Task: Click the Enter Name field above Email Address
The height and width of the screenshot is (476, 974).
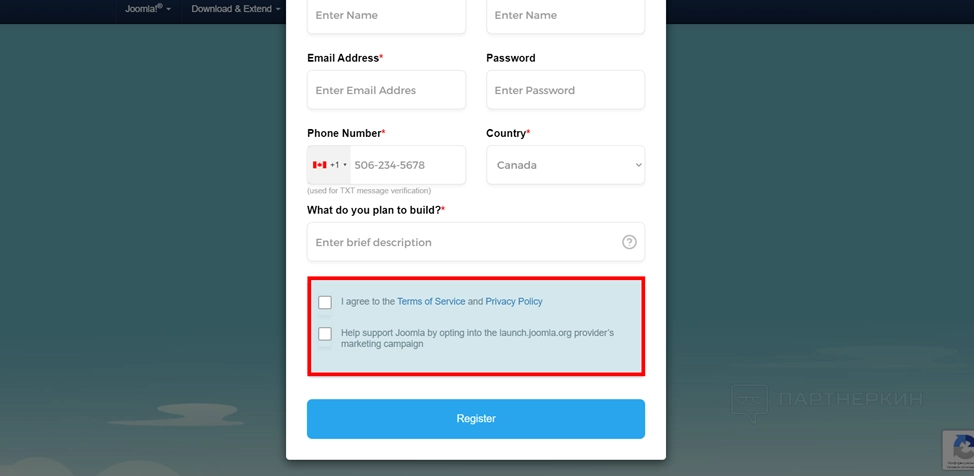Action: point(386,16)
